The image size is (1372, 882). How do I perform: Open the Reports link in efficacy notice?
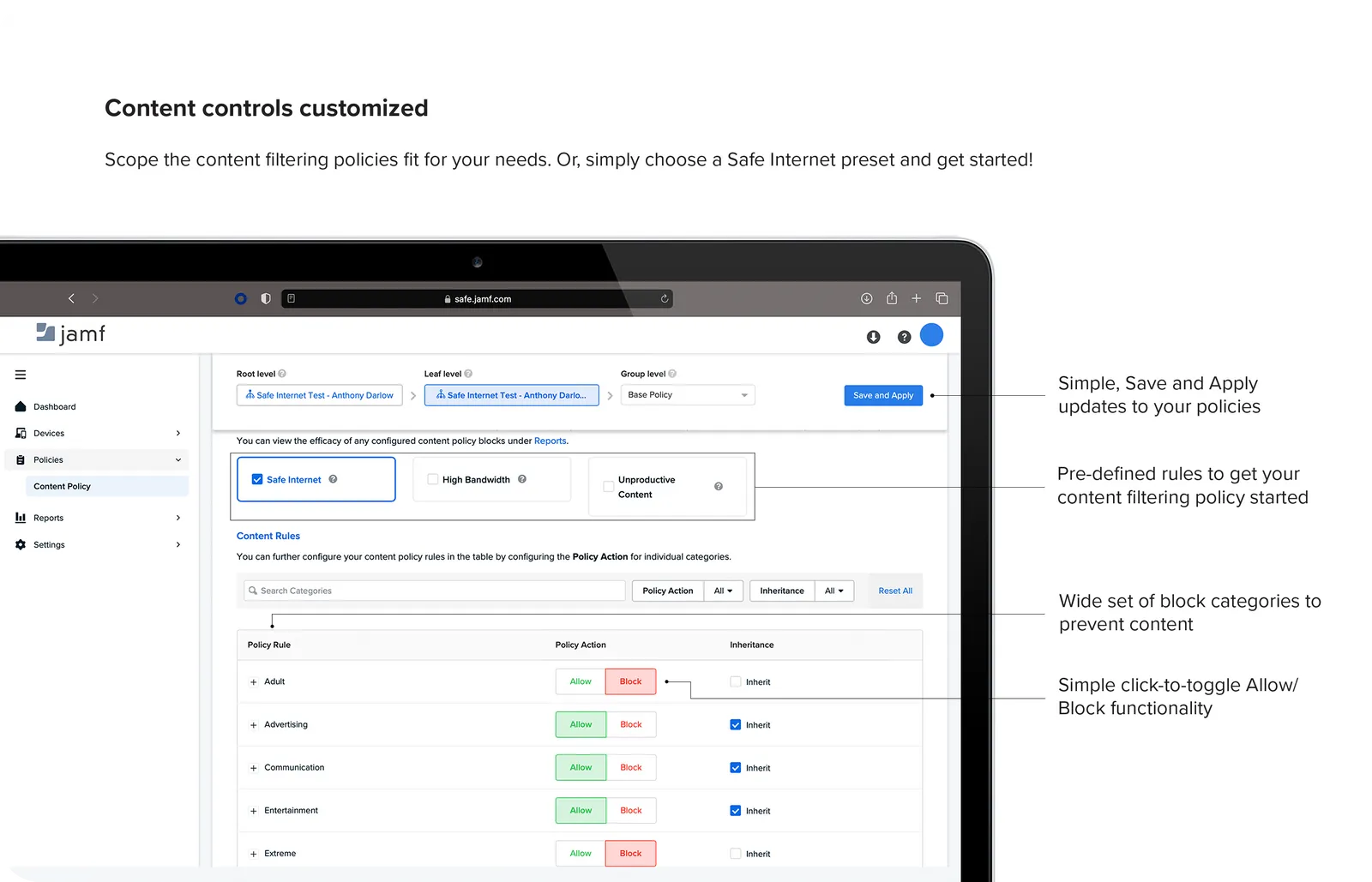pos(550,441)
